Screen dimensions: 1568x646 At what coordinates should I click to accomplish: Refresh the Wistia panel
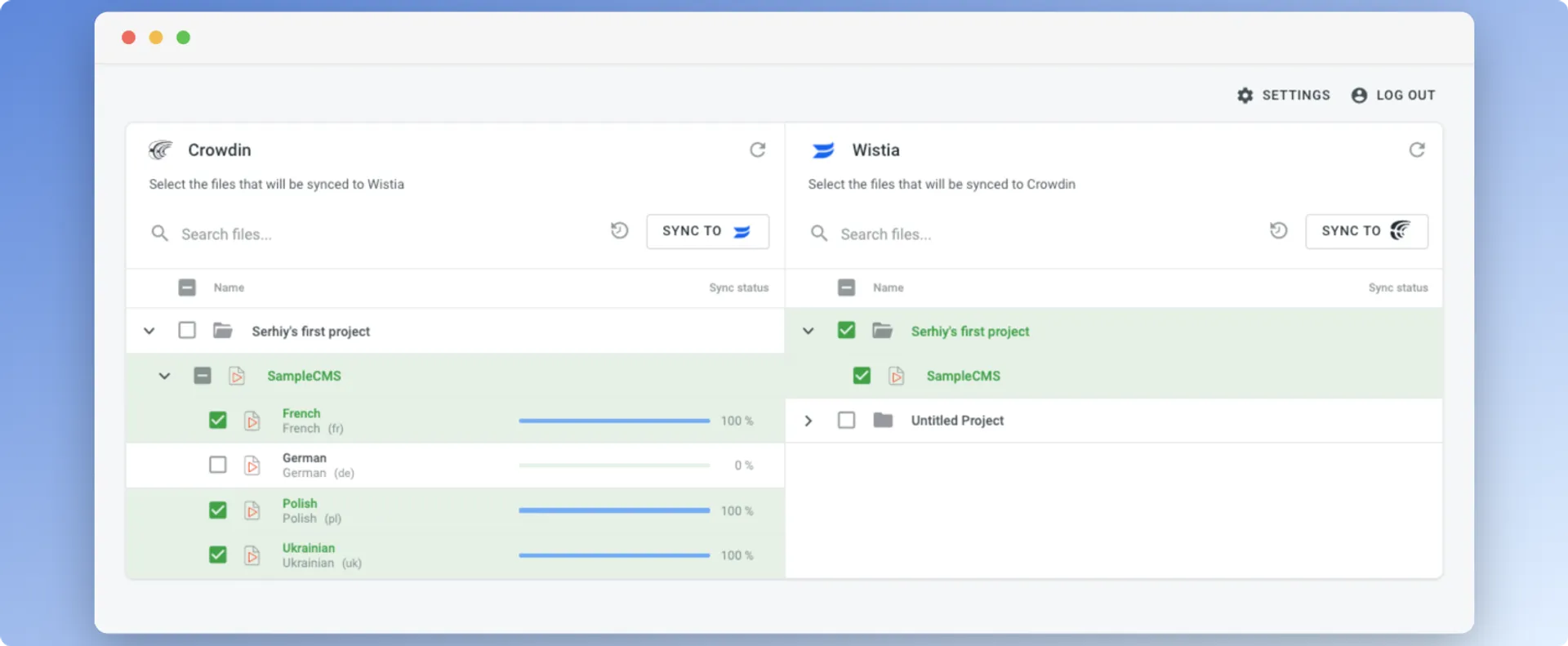coord(1417,150)
